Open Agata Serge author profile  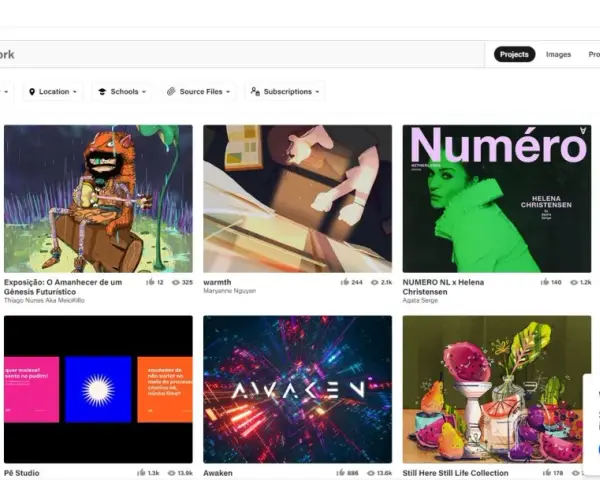click(420, 300)
